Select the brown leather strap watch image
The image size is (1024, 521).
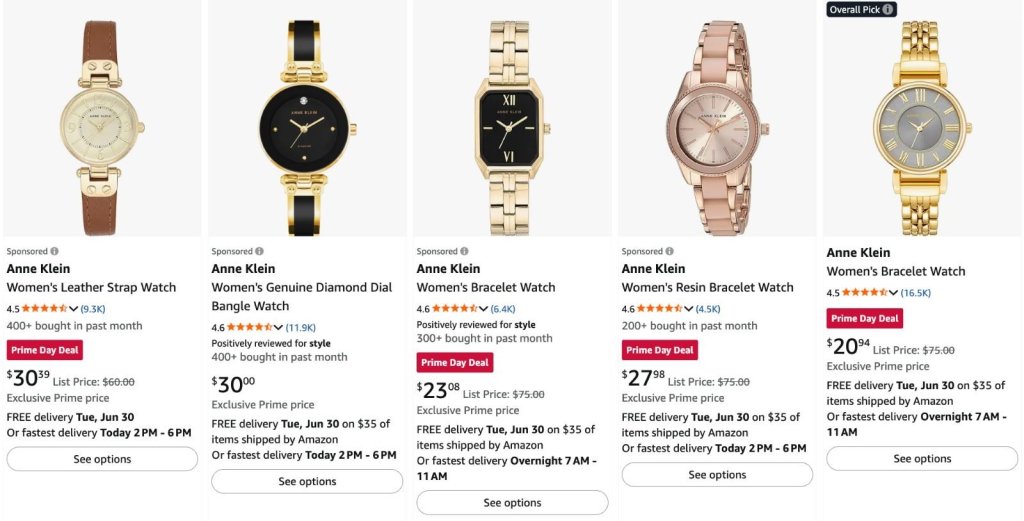tap(102, 127)
